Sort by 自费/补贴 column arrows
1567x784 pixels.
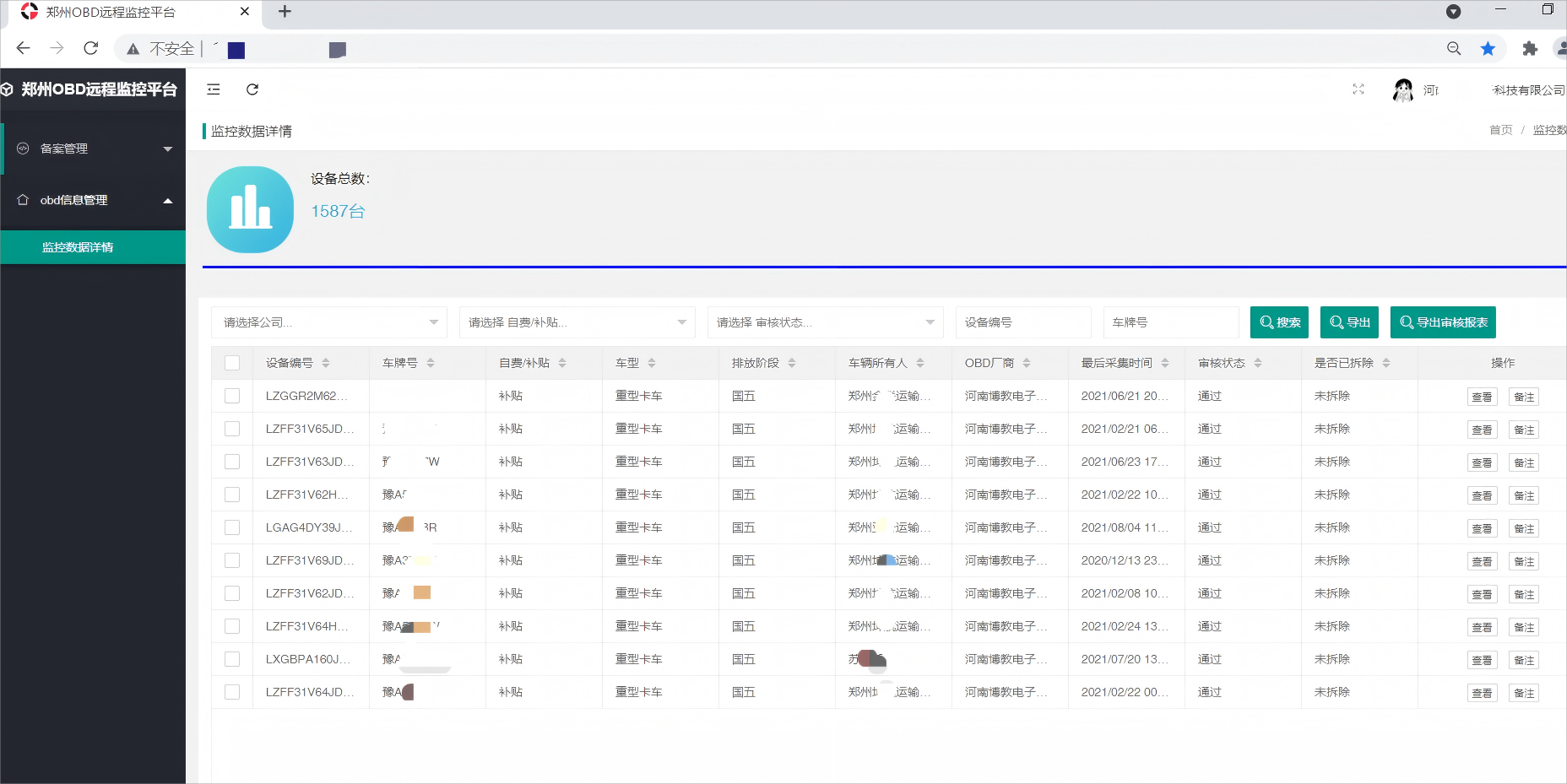(x=562, y=363)
